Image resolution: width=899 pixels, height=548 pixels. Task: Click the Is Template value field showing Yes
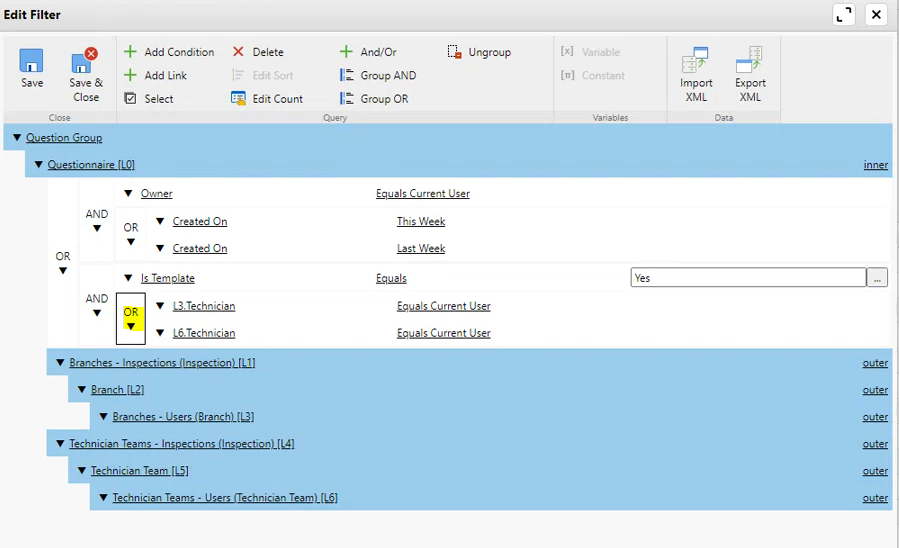click(747, 278)
